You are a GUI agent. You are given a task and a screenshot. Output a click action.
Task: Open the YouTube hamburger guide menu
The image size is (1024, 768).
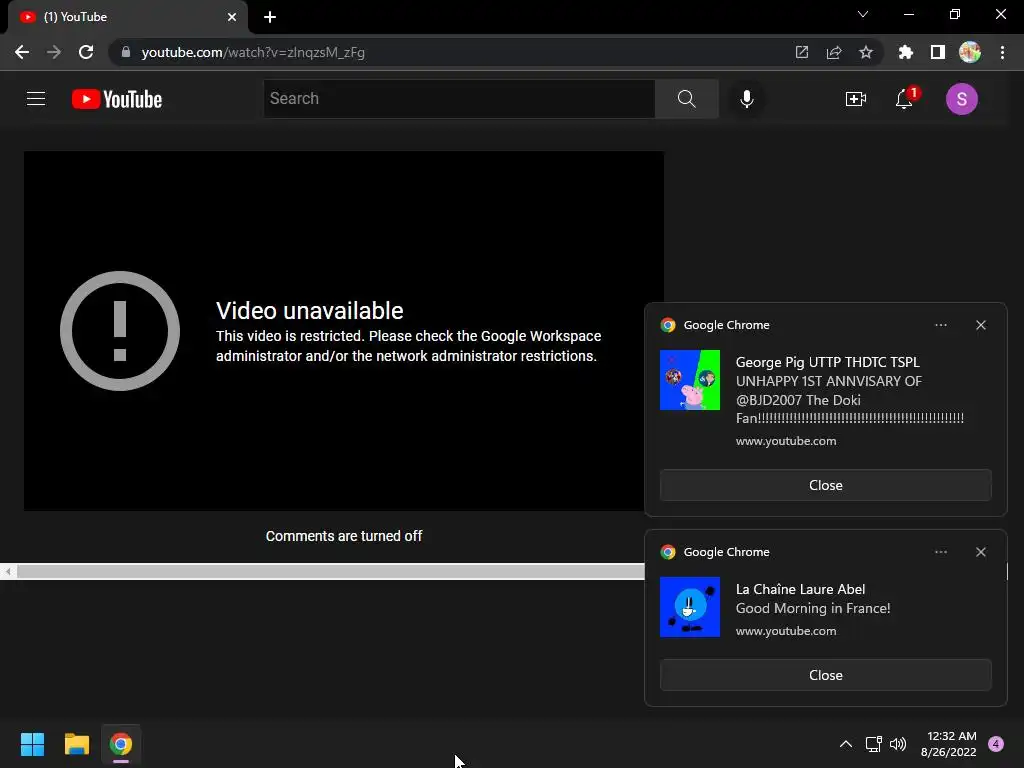tap(36, 99)
